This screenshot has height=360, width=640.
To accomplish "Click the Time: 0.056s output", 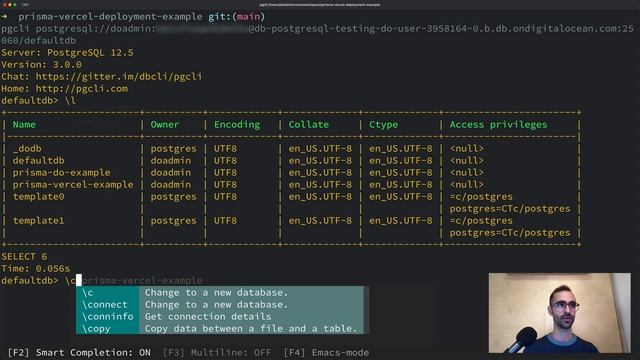I will tap(36, 268).
